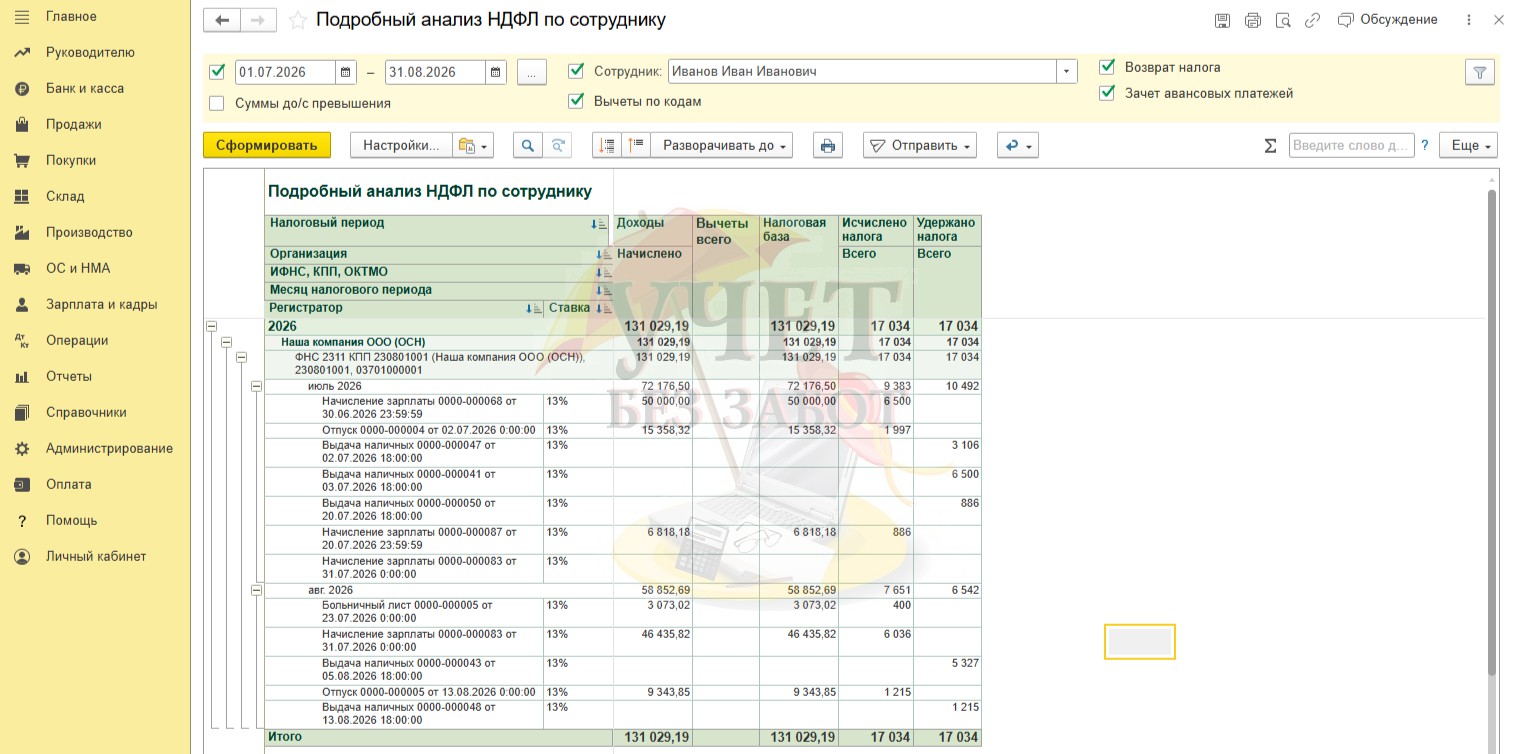The image size is (1513, 754).
Task: Click the vertical scrollbar of the report
Action: (x=1492, y=430)
